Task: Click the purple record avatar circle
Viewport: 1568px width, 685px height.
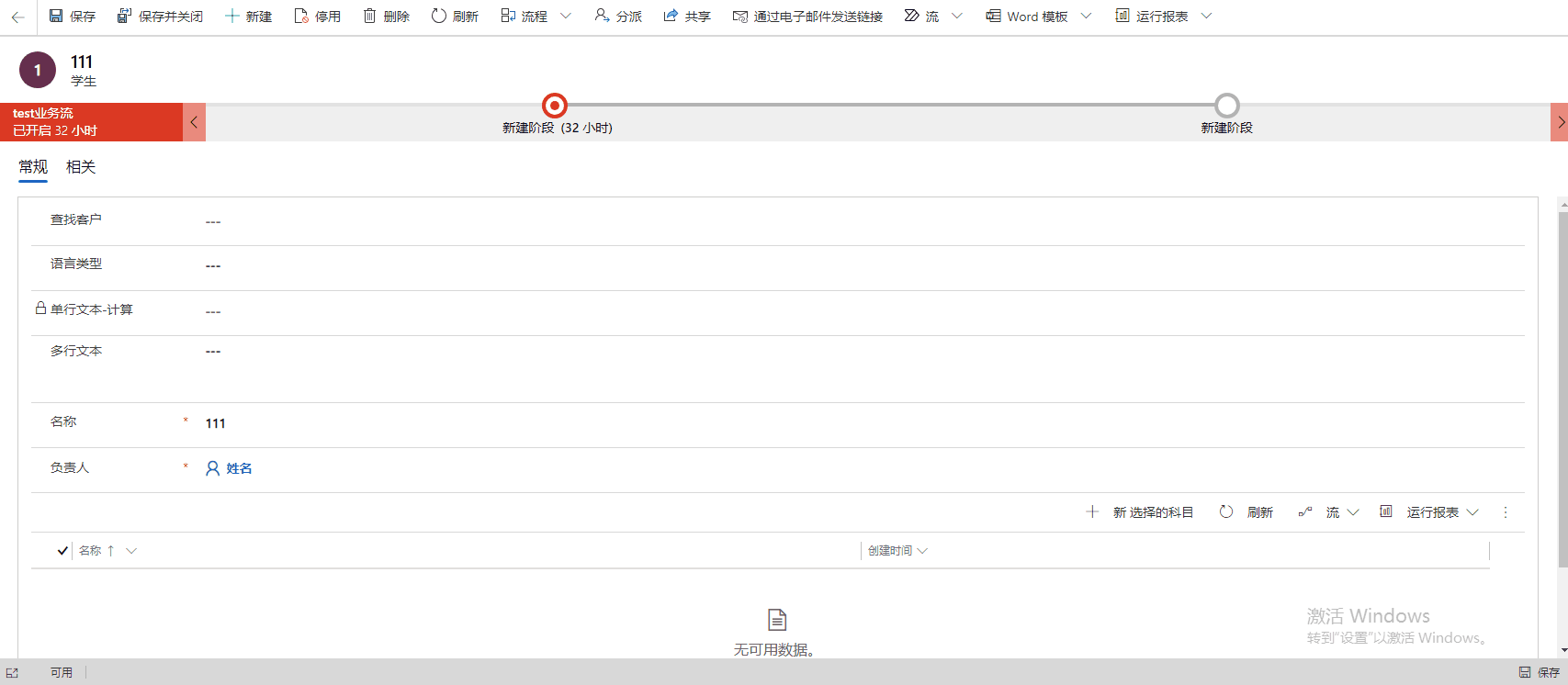Action: [x=38, y=70]
